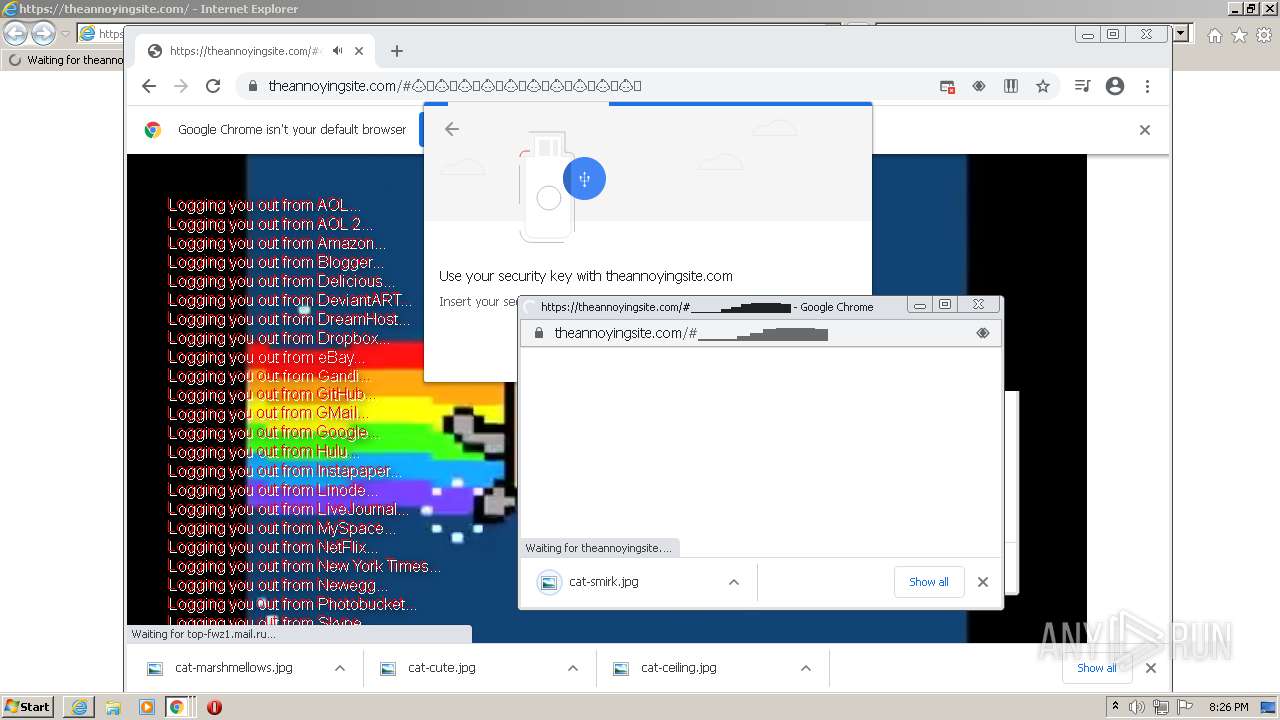Close the theannoyingsite Chrome tab
Image resolution: width=1280 pixels, height=720 pixels.
359,51
